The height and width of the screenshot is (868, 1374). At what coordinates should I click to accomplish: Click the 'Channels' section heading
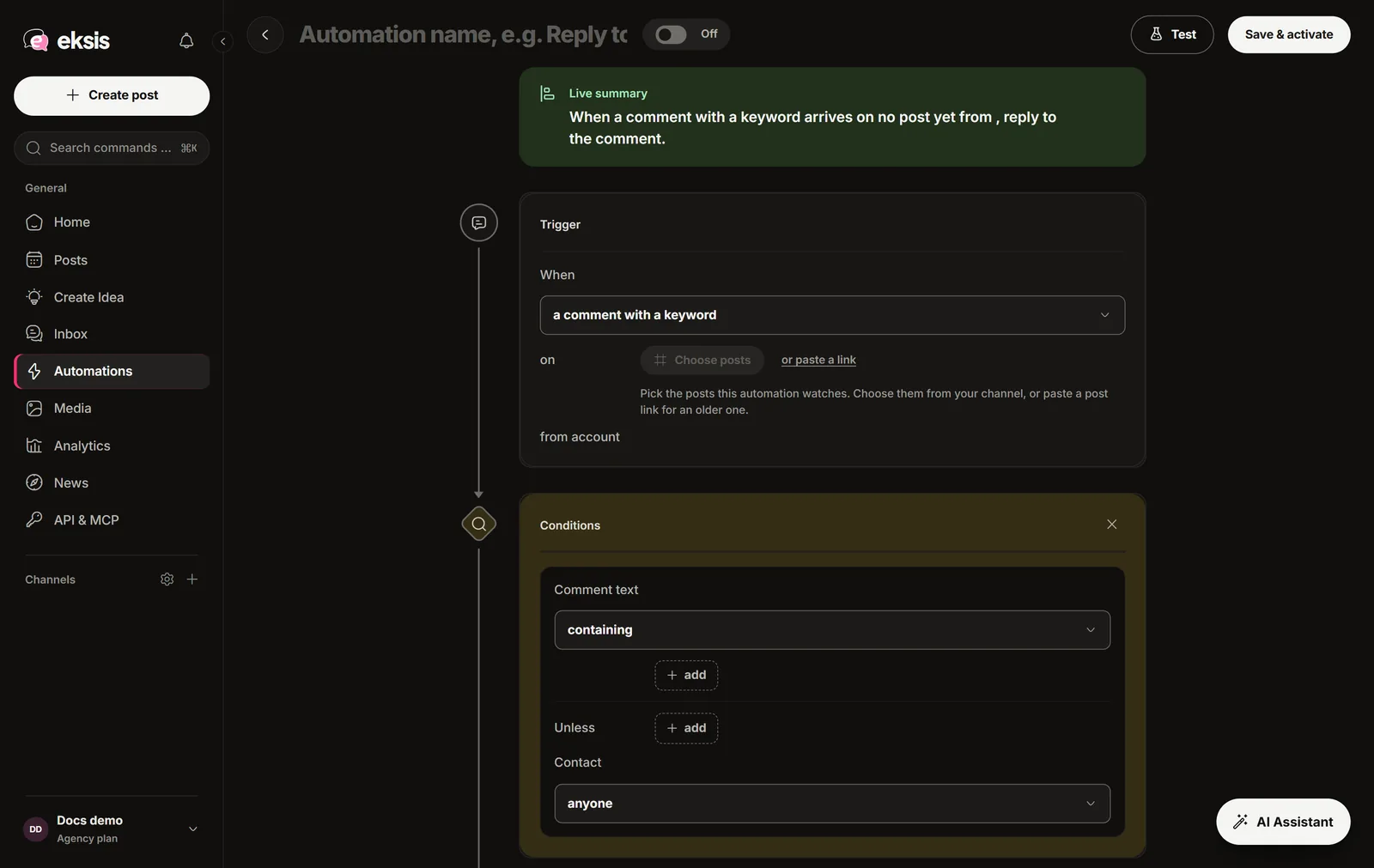[50, 580]
